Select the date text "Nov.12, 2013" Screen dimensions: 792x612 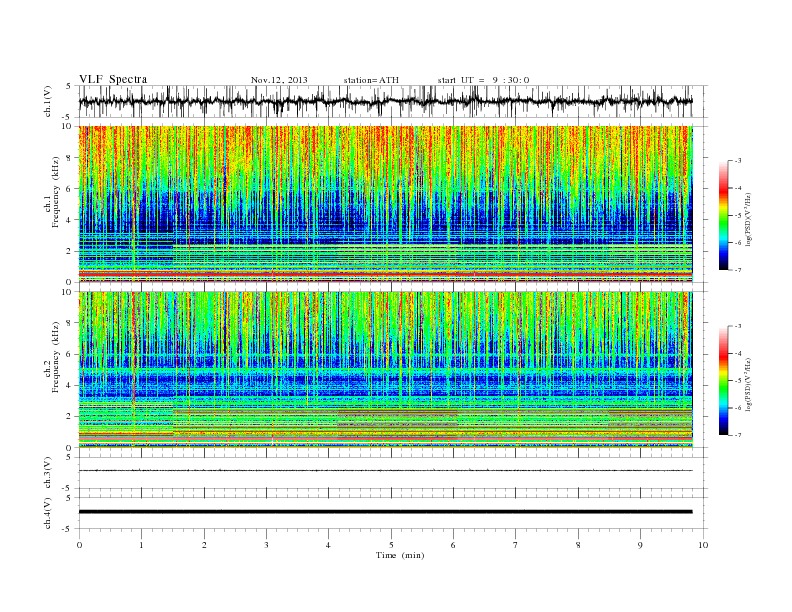coord(279,80)
